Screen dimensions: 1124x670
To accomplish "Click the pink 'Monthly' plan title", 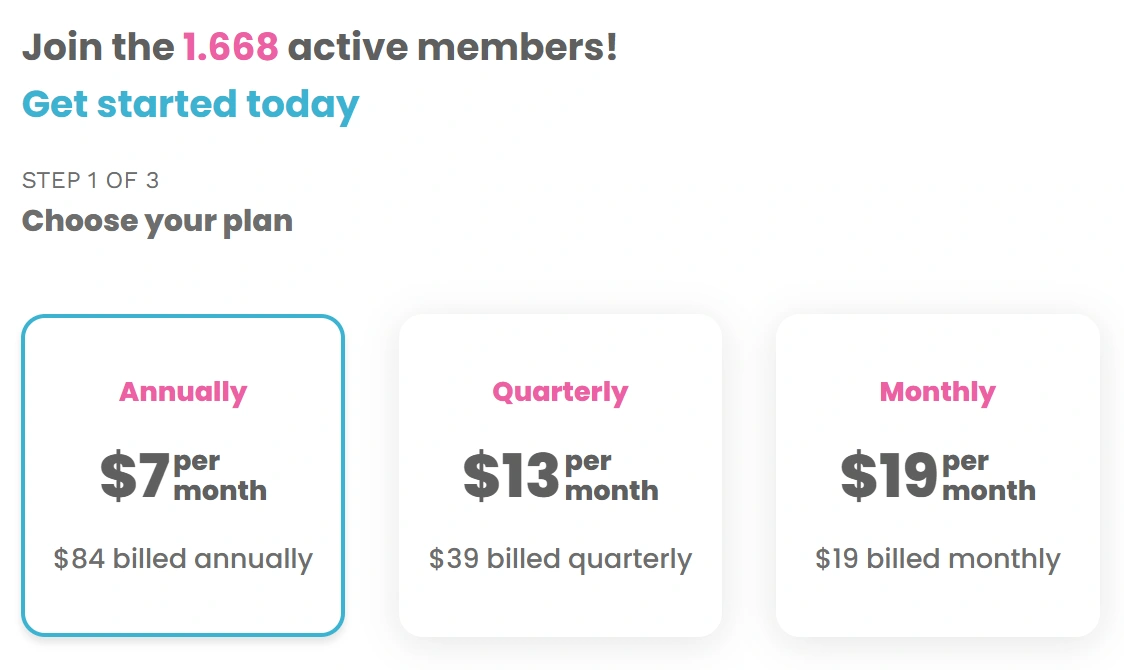I will click(937, 392).
